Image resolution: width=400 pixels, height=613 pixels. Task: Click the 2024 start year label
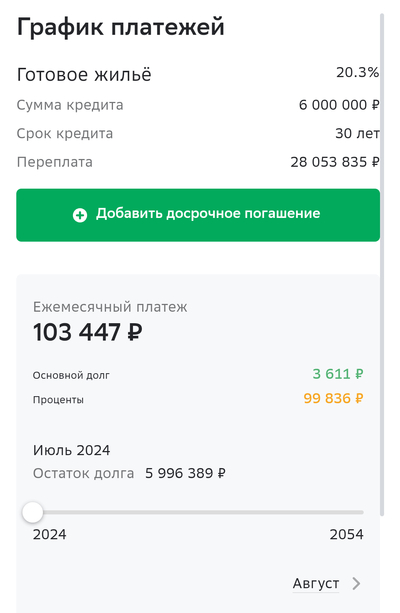[x=50, y=534]
